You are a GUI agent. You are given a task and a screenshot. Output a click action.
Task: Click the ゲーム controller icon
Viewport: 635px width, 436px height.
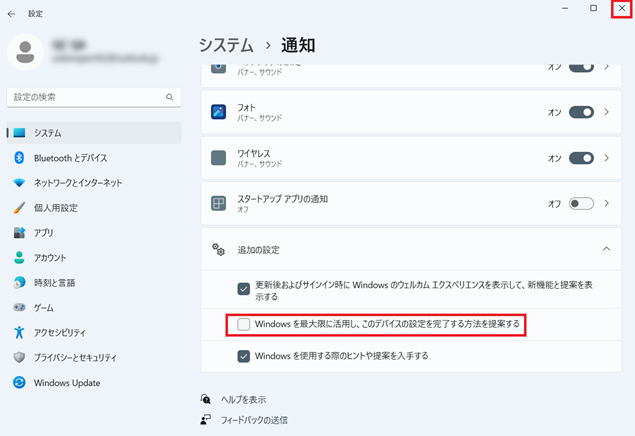point(19,307)
